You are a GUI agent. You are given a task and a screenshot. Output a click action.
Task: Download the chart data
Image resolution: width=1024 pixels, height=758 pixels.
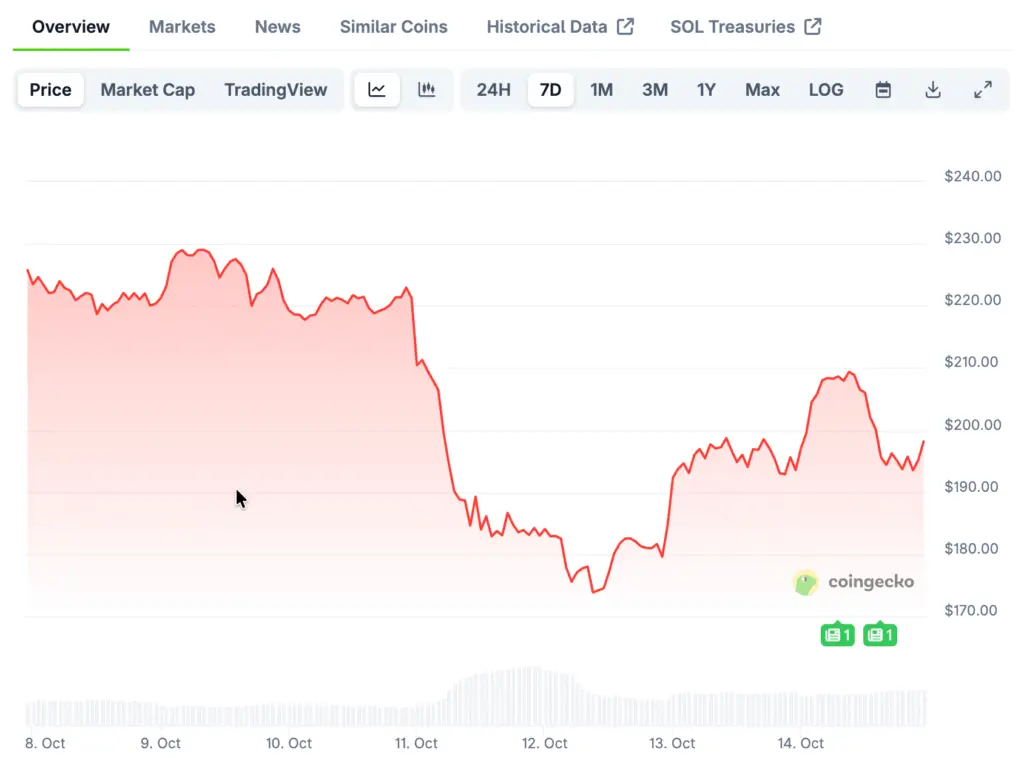[933, 90]
